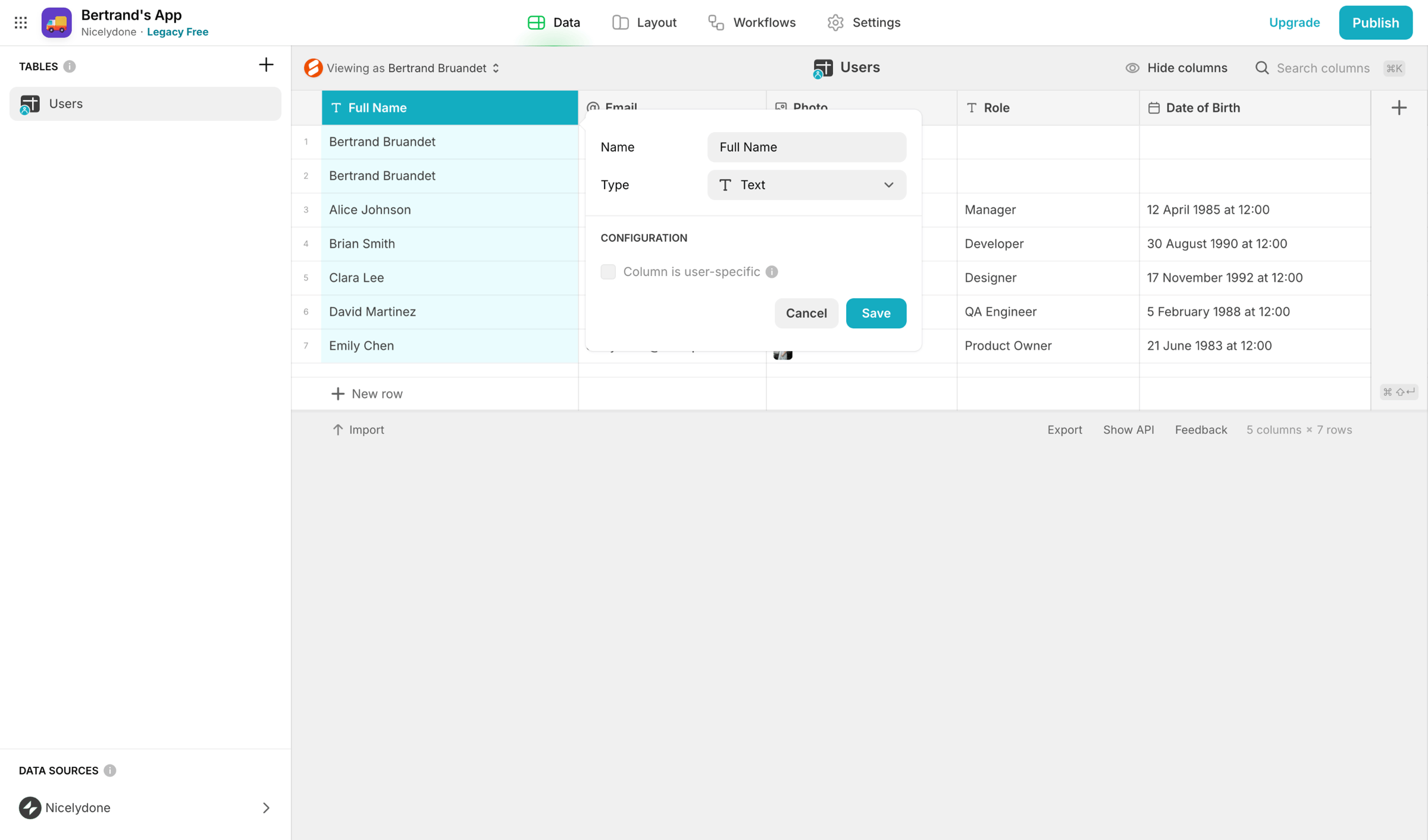
Task: Click the viewing-as user avatar icon
Action: [313, 68]
